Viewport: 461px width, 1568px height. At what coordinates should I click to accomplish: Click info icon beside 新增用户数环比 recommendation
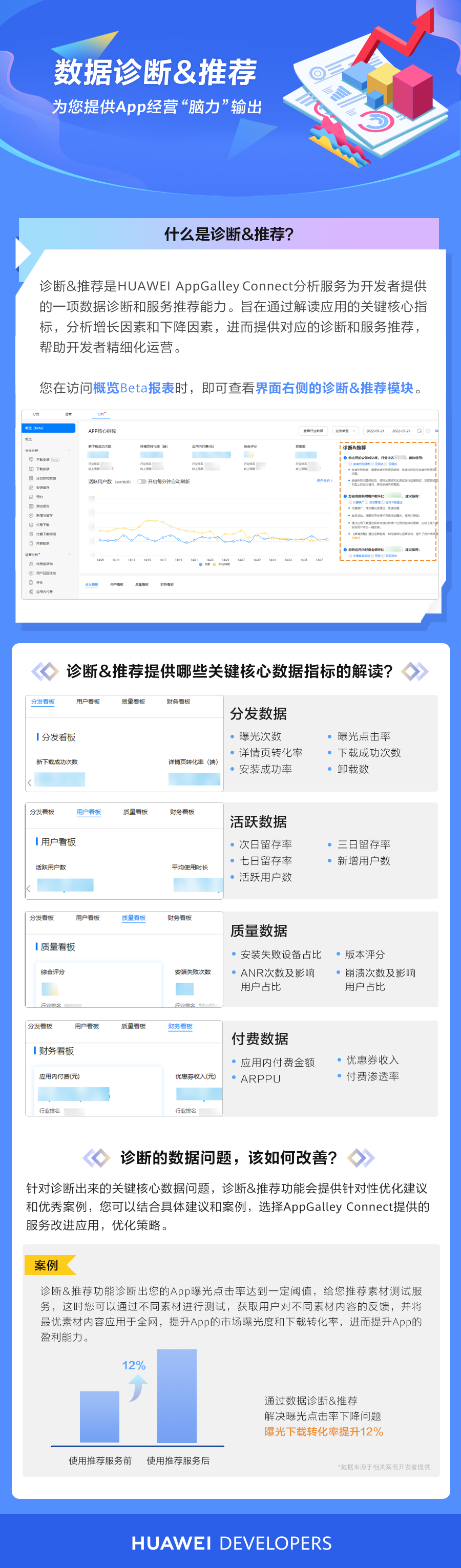[x=345, y=496]
